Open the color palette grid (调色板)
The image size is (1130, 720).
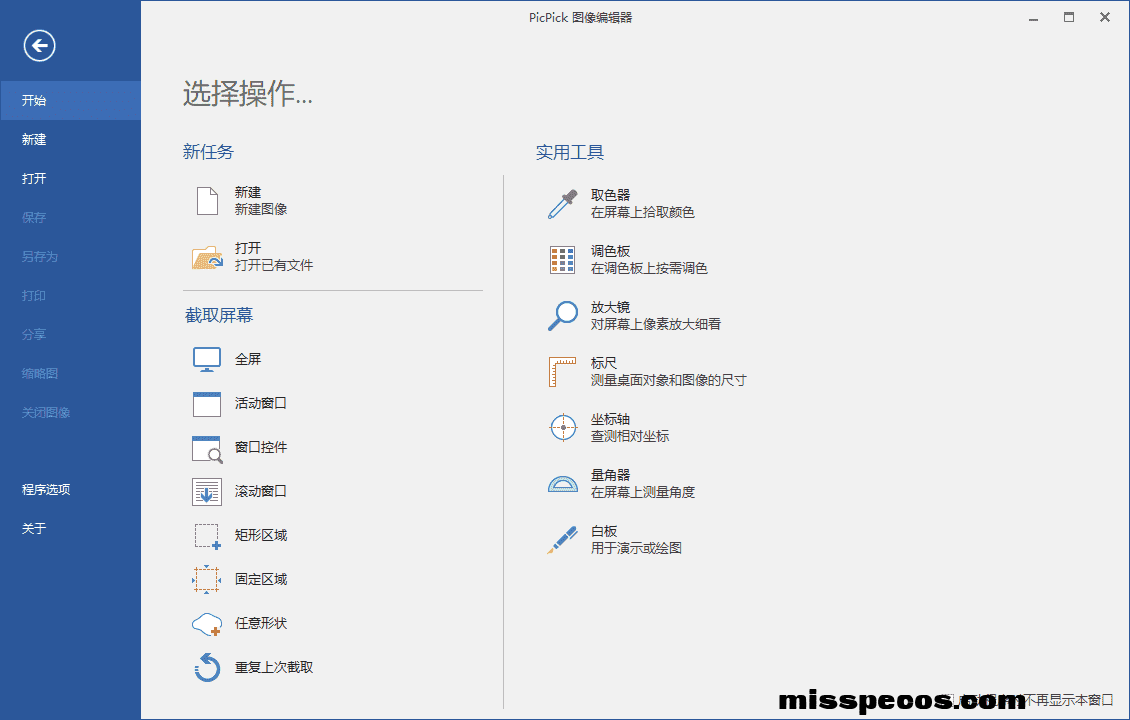pos(563,260)
